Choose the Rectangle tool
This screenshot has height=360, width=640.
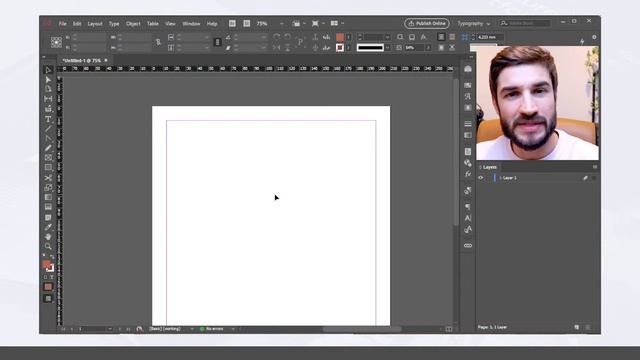[x=48, y=167]
